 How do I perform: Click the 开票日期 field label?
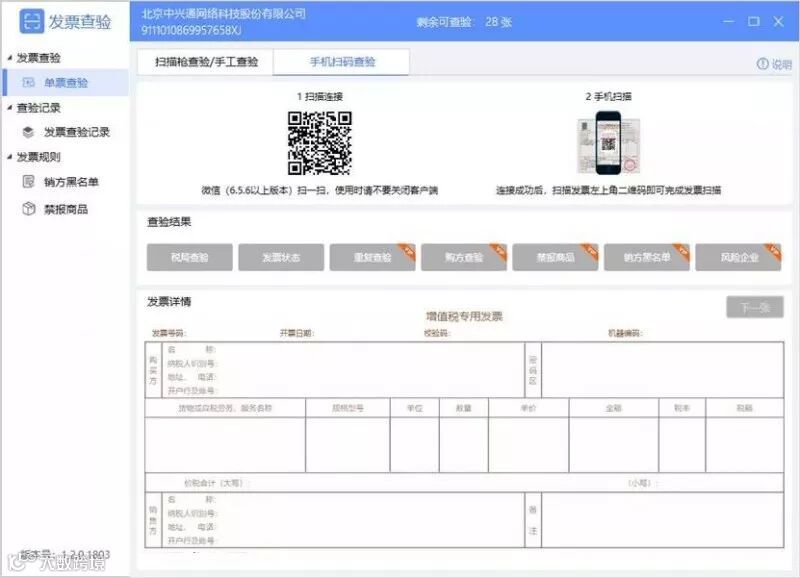pos(296,333)
